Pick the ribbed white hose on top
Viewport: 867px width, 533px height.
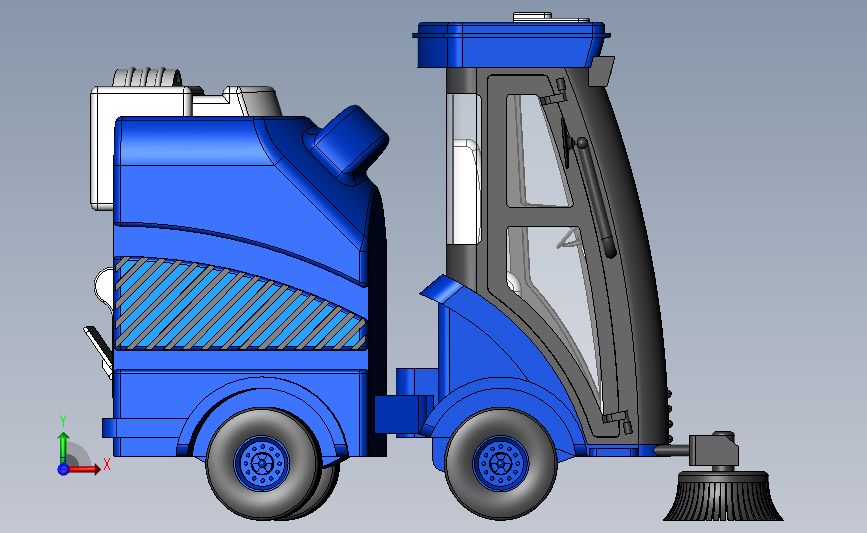coord(148,77)
